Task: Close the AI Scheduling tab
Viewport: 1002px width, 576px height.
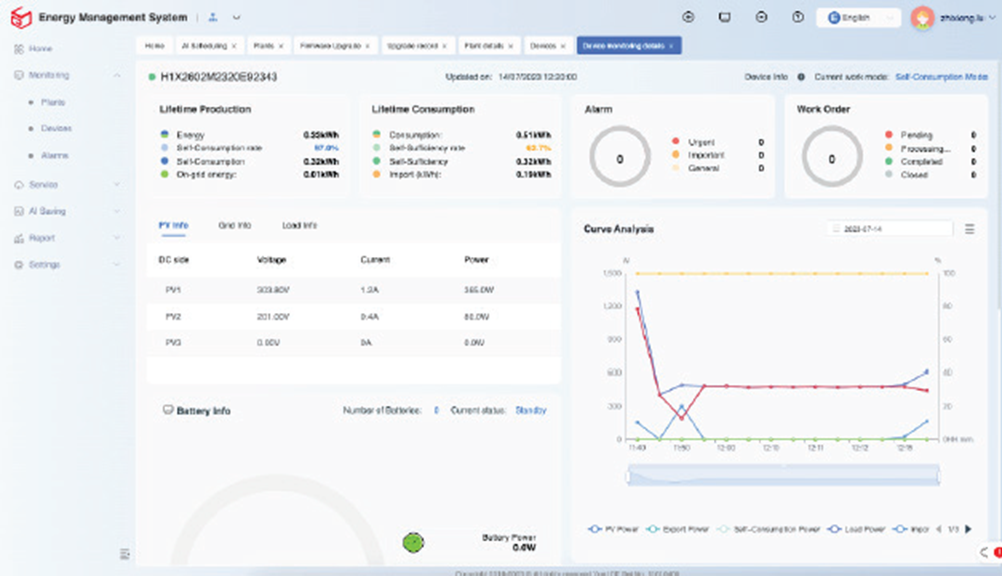Action: [x=234, y=46]
